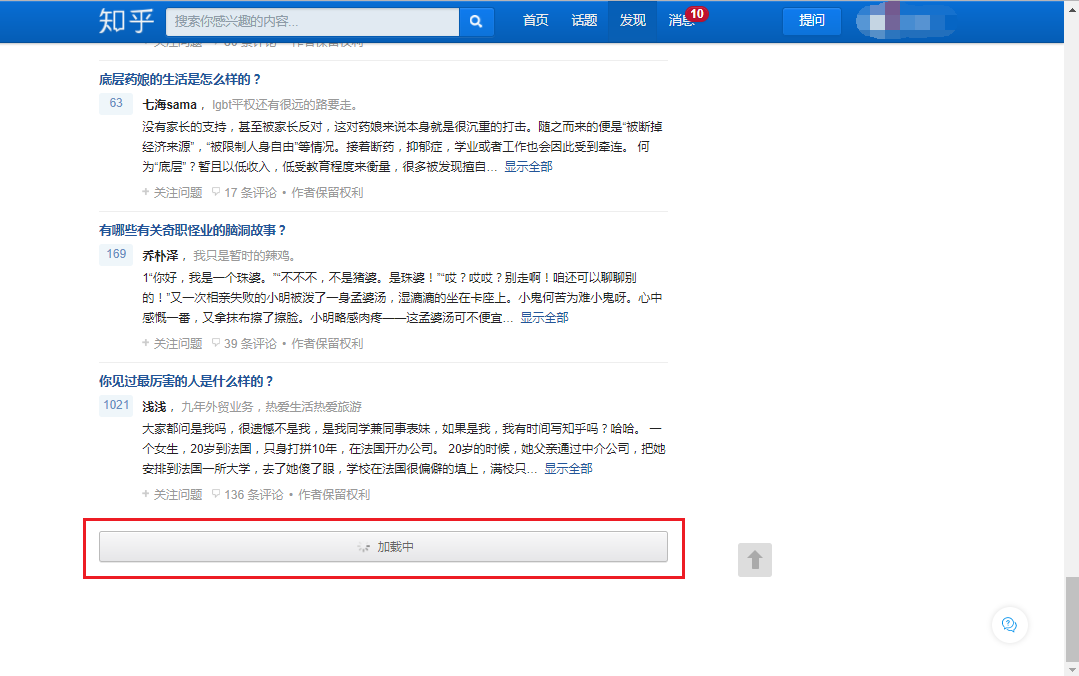Click the scrollbar down arrow
Screen dimensions: 1079x676
(1072, 669)
